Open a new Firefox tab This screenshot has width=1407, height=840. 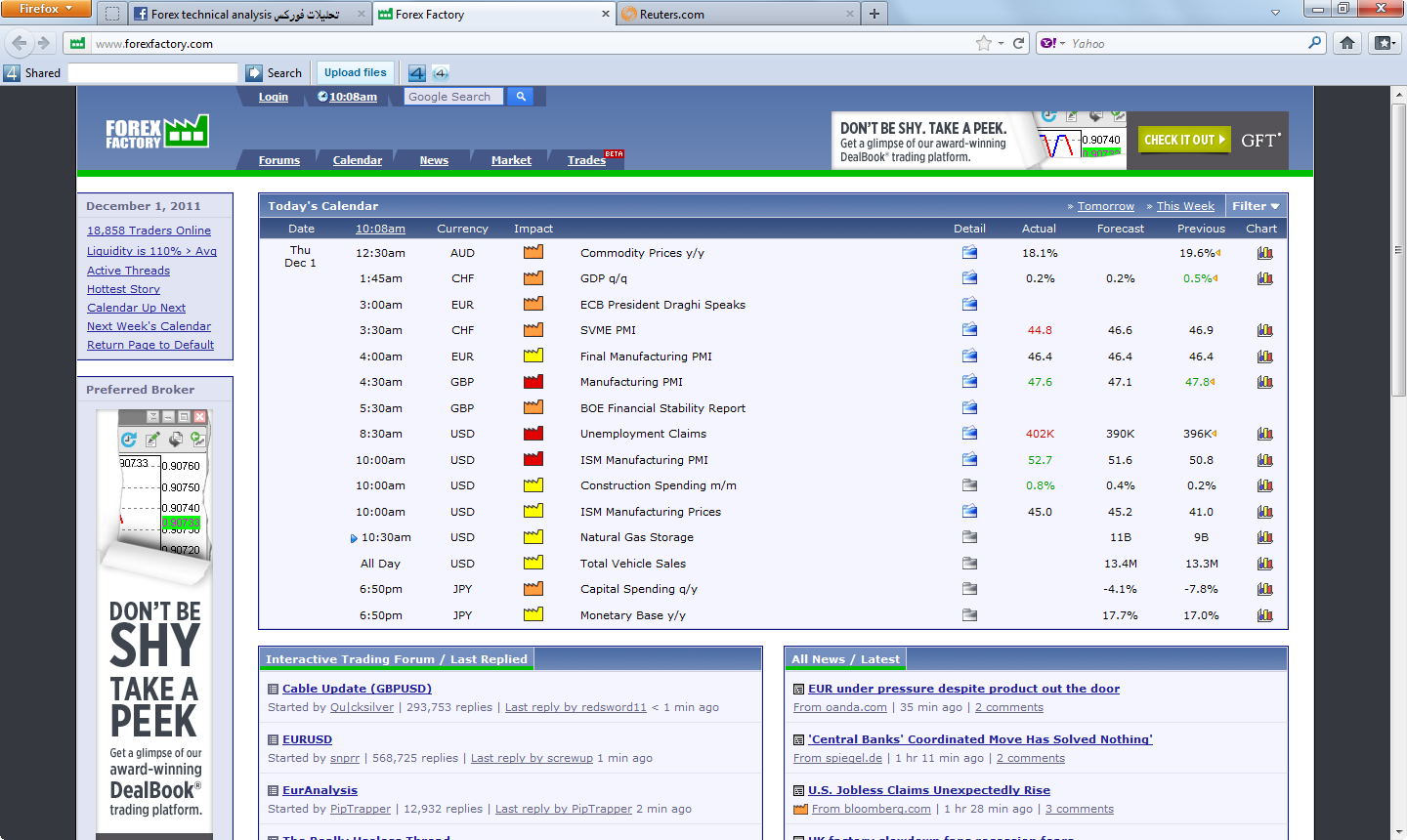click(874, 14)
